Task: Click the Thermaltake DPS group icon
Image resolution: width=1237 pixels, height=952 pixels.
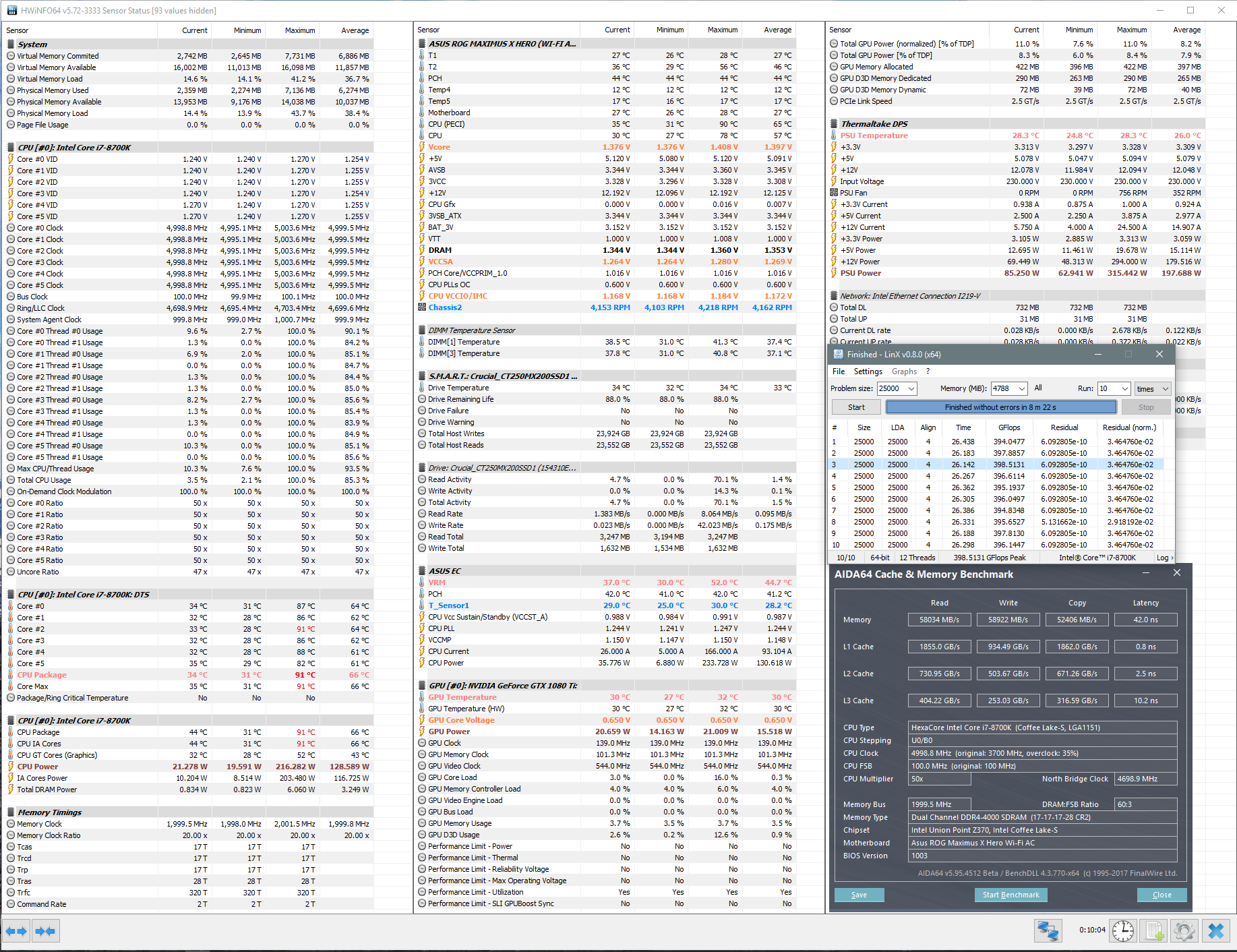Action: pos(834,124)
